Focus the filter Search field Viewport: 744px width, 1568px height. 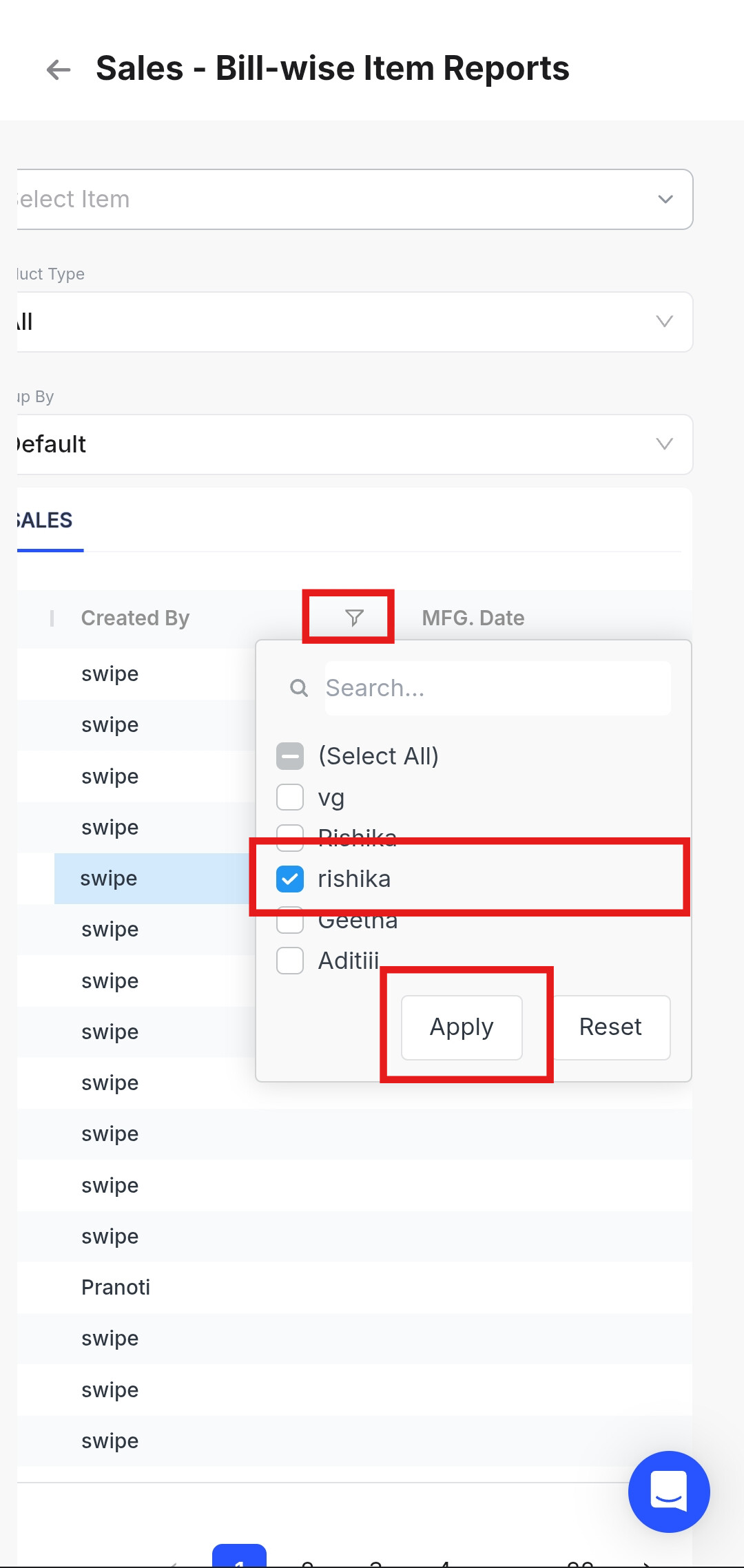click(496, 688)
